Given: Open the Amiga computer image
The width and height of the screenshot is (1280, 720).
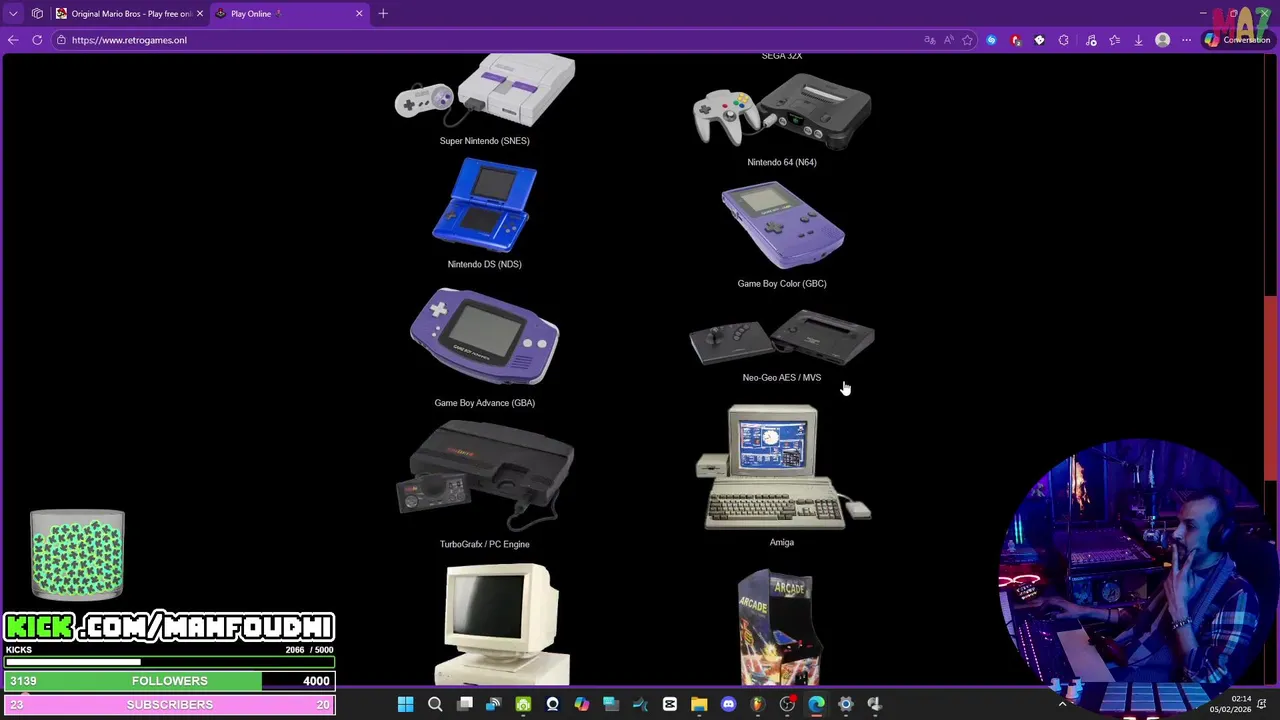Looking at the screenshot, I should coord(782,467).
